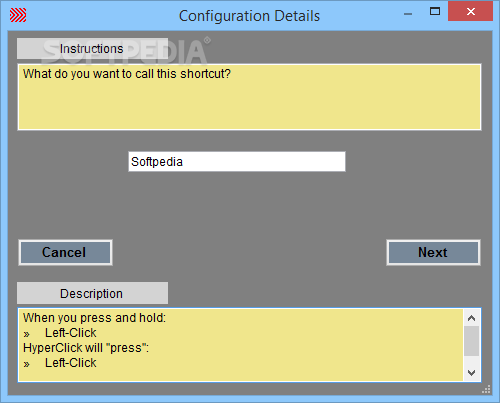Click the HyperClick red arrows app icon
The height and width of the screenshot is (403, 500).
[18, 15]
